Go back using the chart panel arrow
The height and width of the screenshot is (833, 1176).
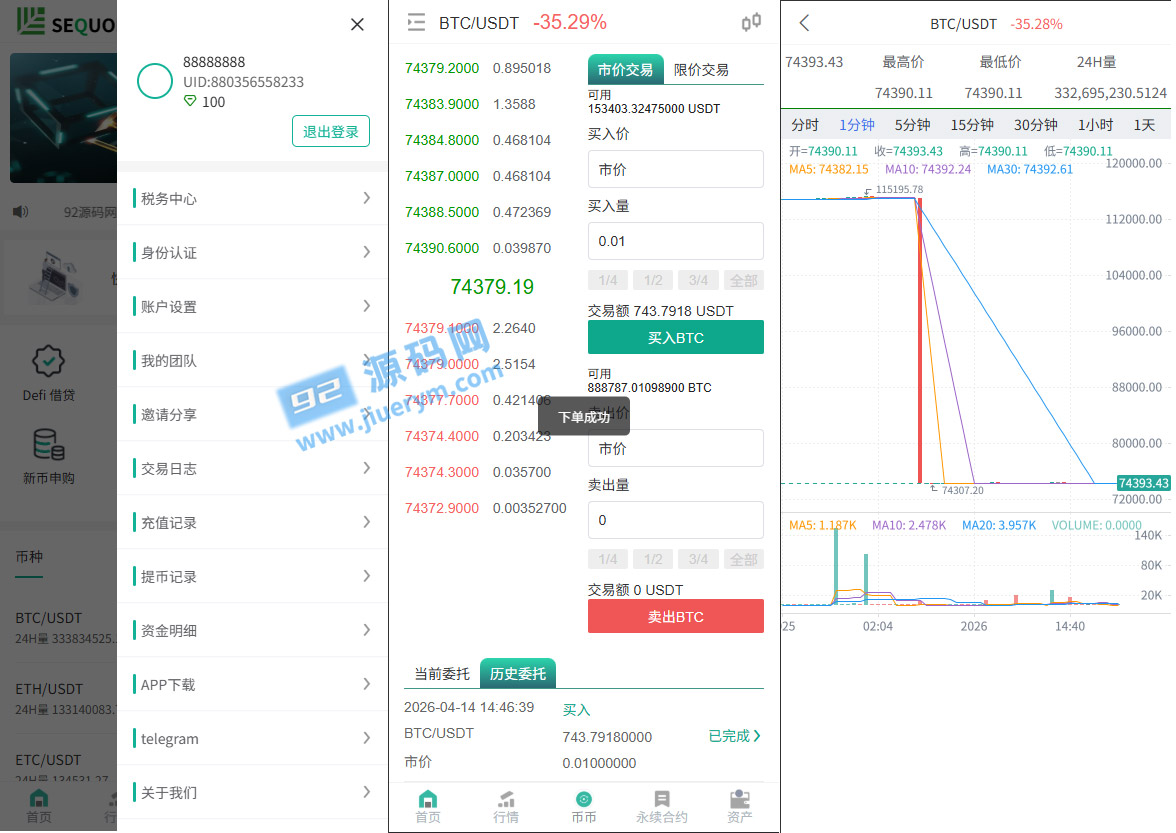[804, 23]
